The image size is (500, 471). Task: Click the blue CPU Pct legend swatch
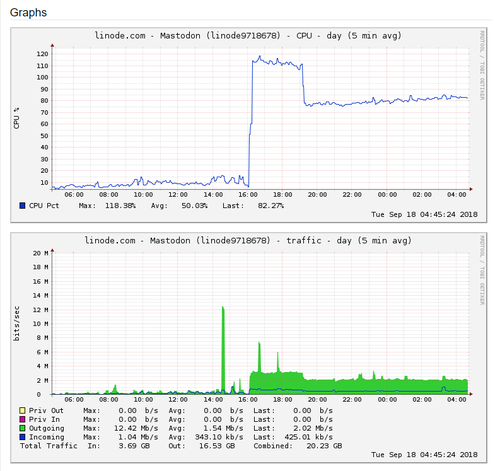coord(22,206)
